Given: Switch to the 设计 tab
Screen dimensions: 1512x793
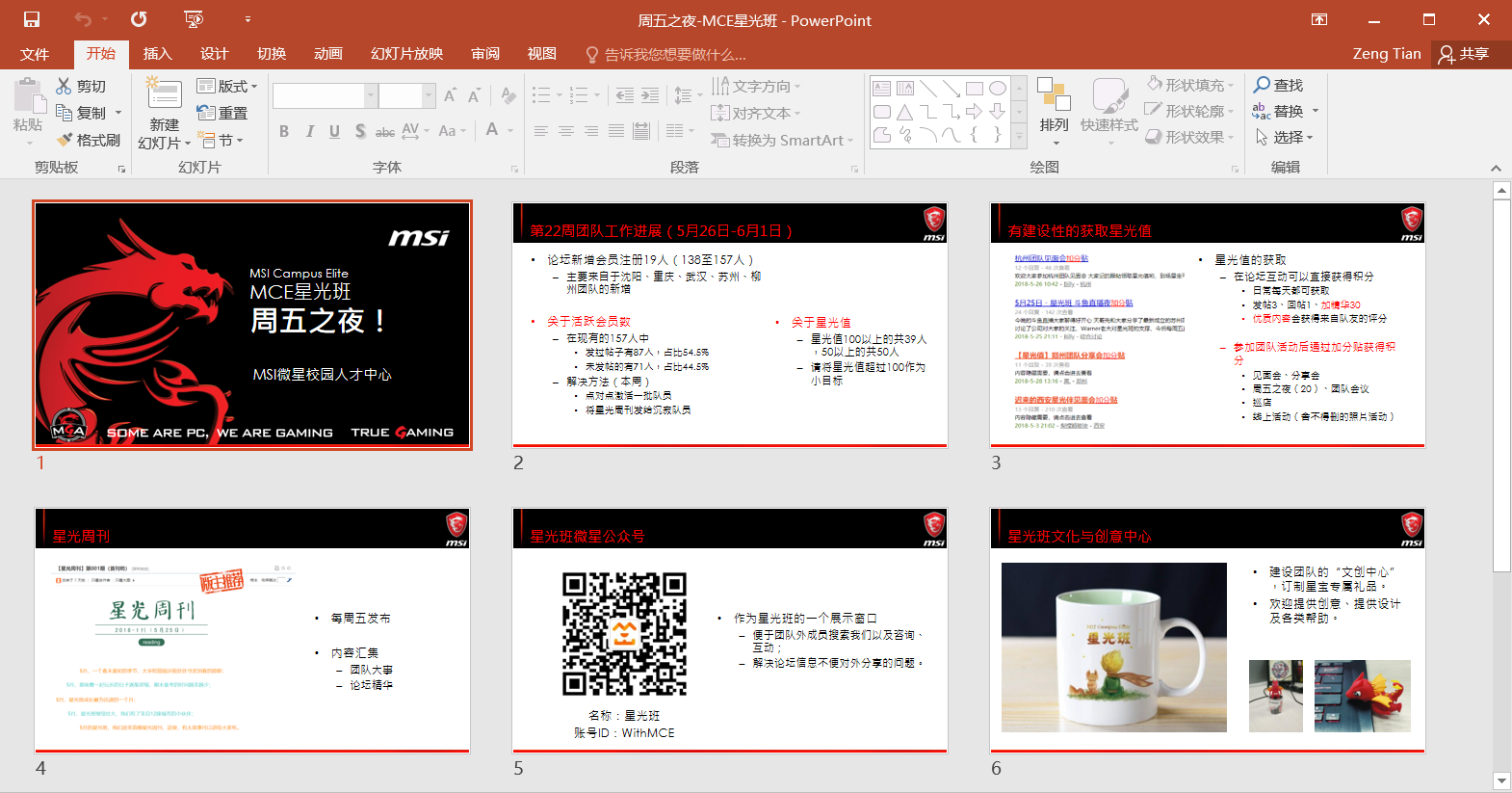Looking at the screenshot, I should 214,54.
